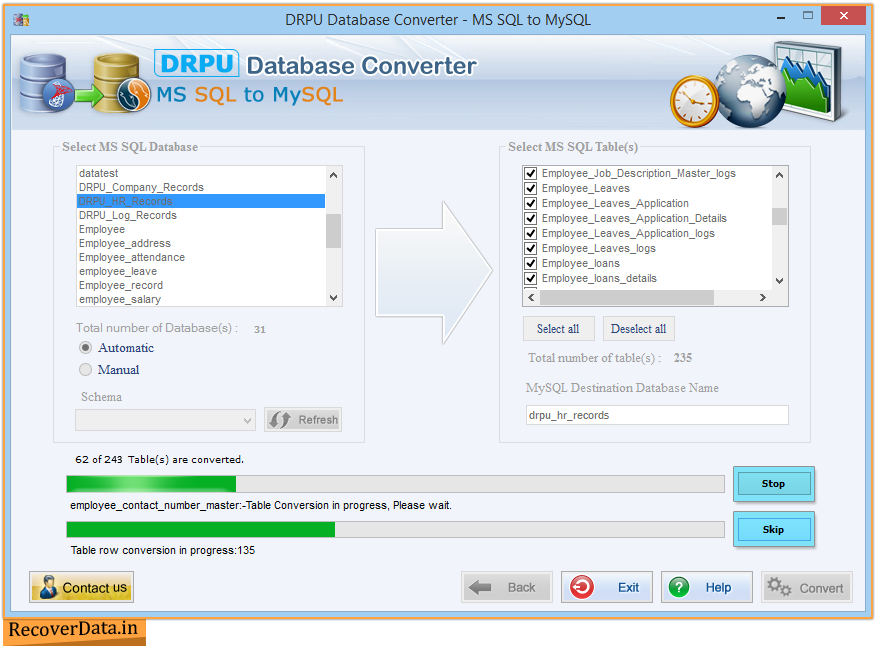
Task: Uncheck Employee_Leaves_Application_logs table
Action: pyautogui.click(x=531, y=234)
